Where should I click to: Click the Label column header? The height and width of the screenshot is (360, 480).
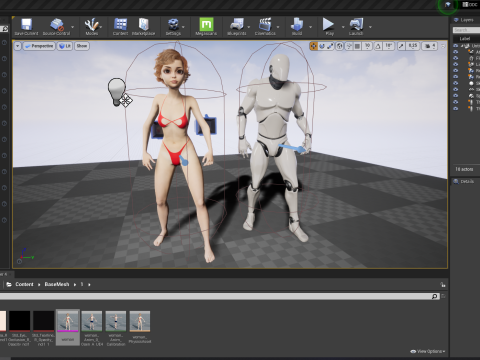[x=465, y=38]
